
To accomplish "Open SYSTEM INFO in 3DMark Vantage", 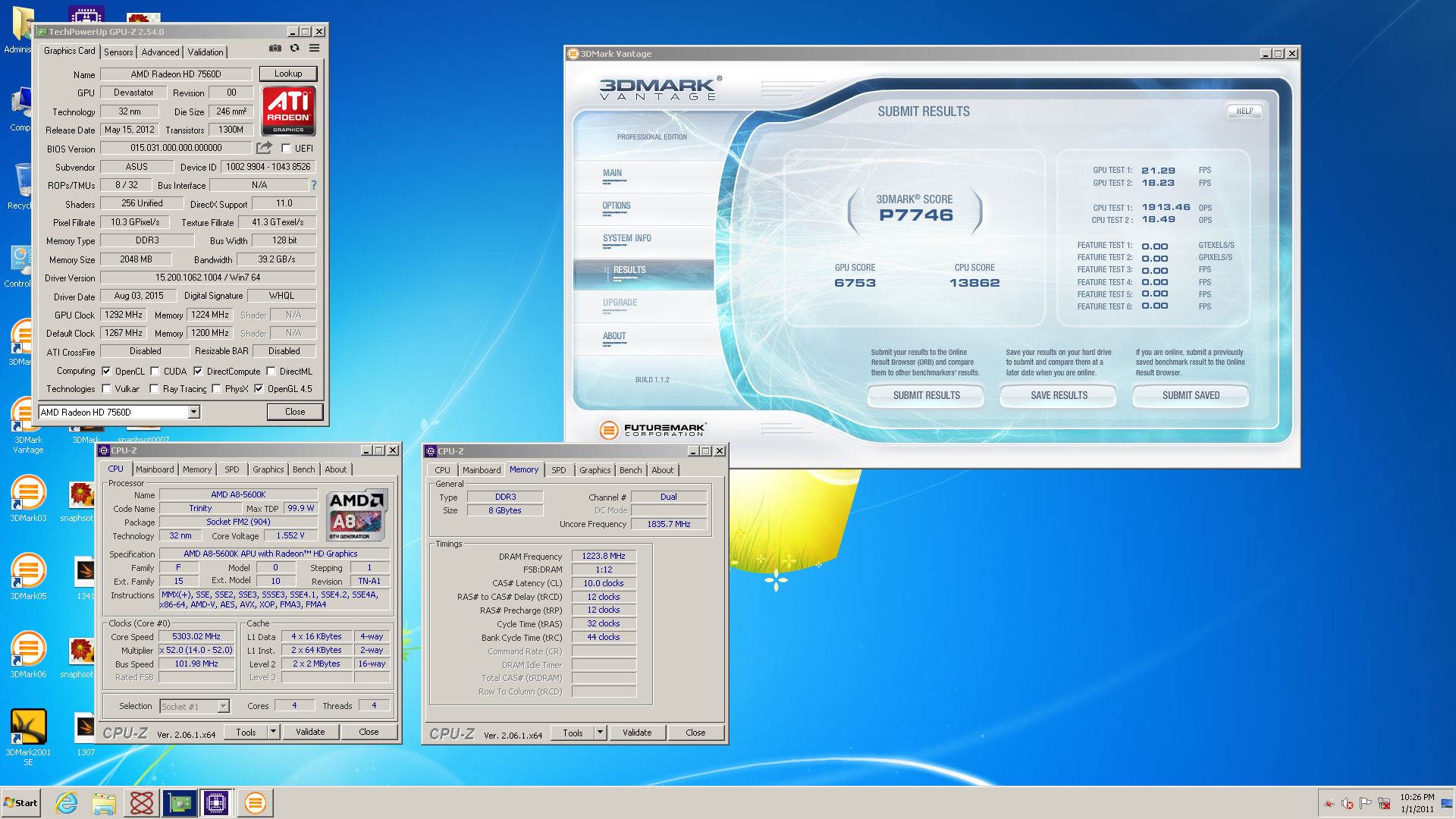I will click(x=627, y=238).
